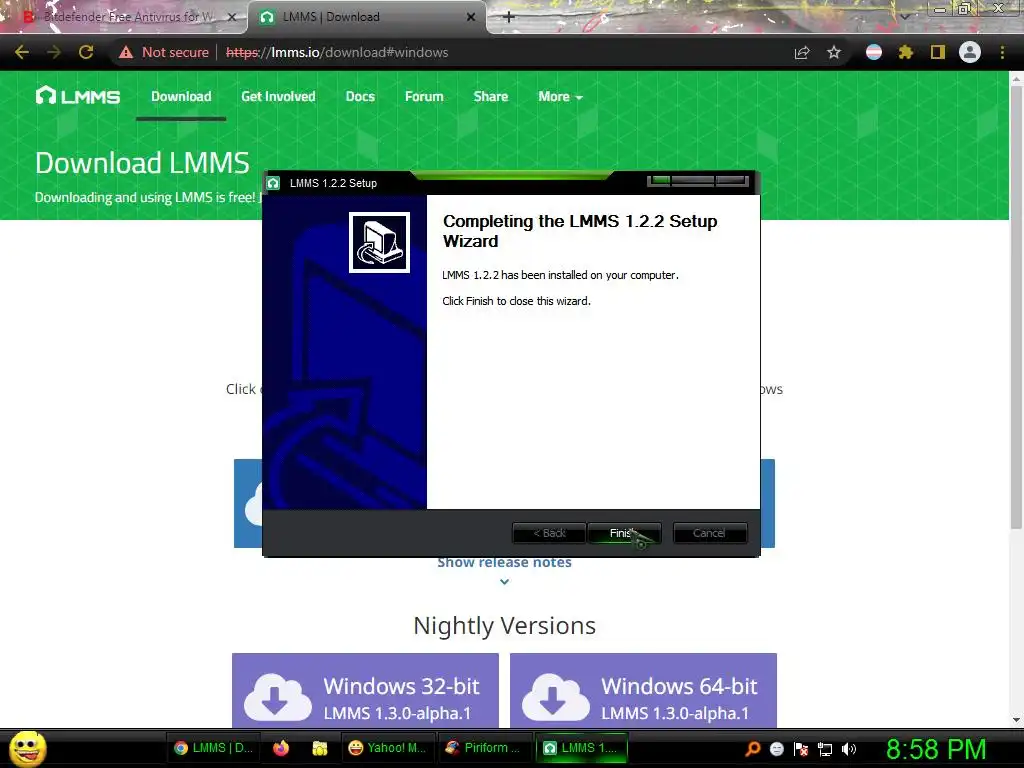
Task: Click the Download LMMS heading text
Action: point(142,163)
